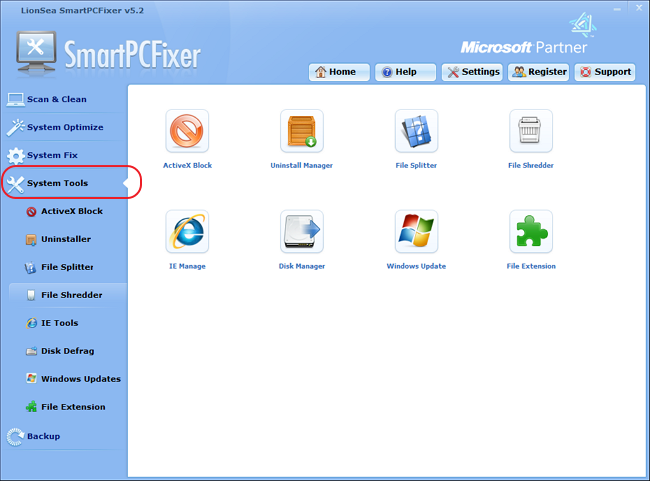Open the System Fix section
Screen dimensions: 650x481
(x=64, y=155)
